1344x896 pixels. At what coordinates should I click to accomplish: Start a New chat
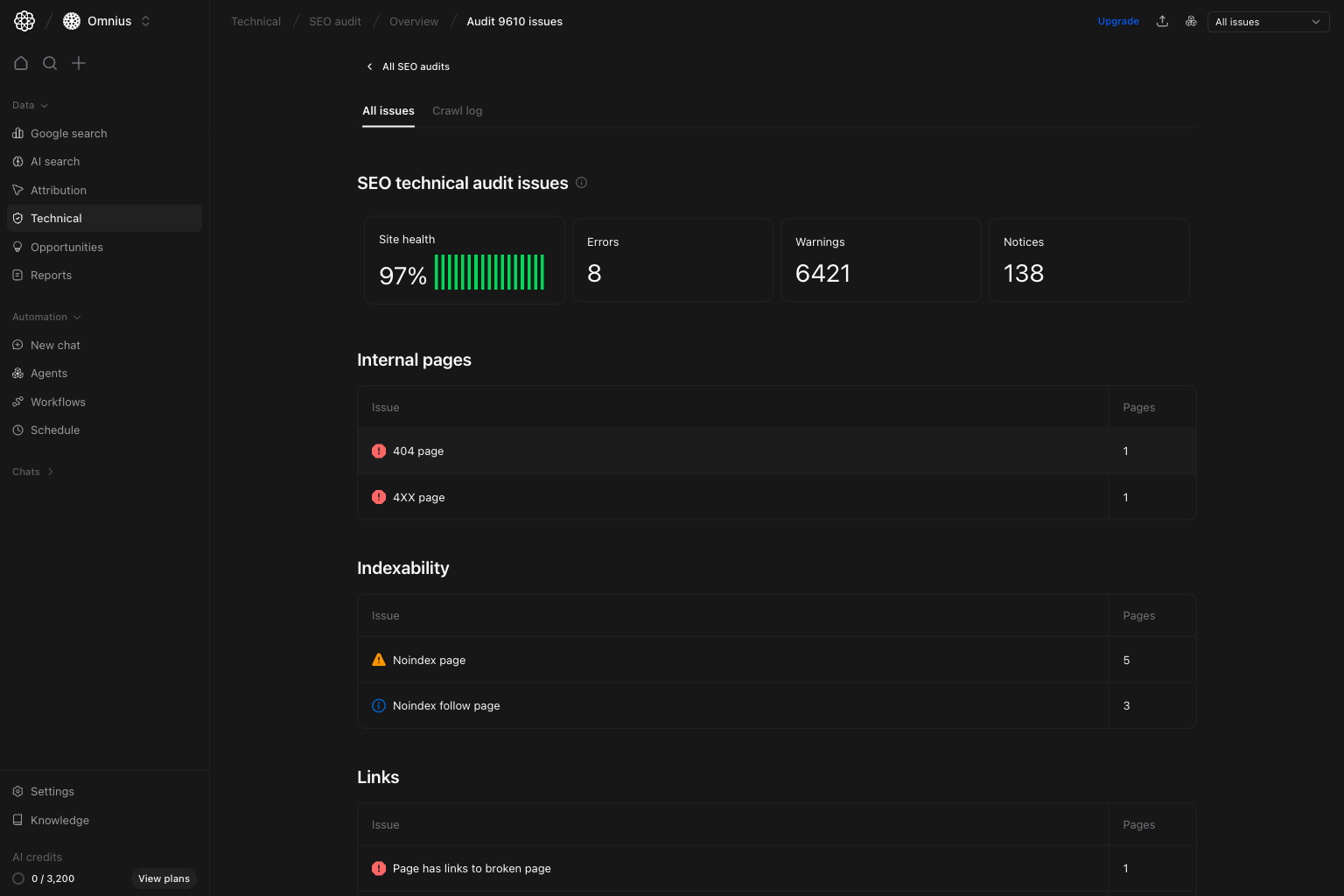pyautogui.click(x=56, y=345)
